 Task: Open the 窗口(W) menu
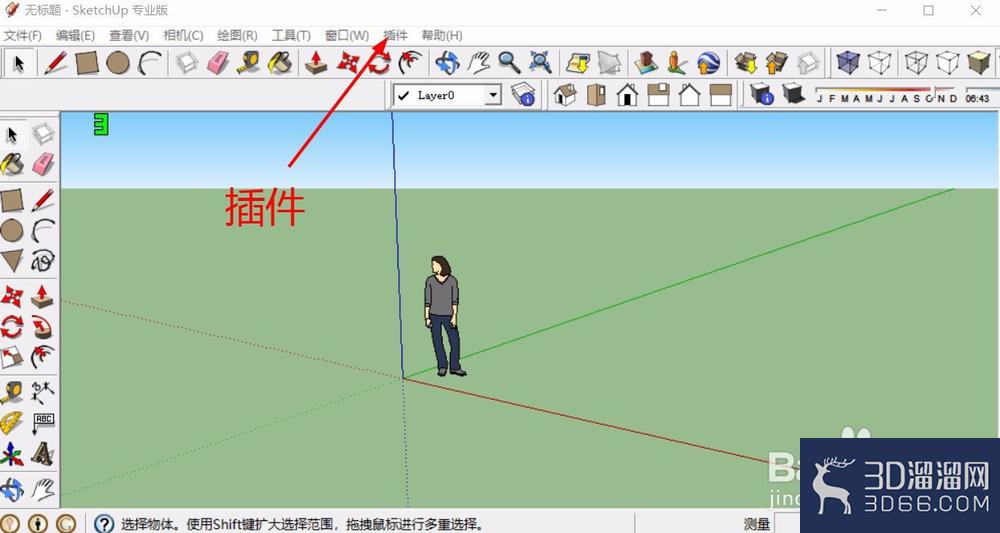347,36
